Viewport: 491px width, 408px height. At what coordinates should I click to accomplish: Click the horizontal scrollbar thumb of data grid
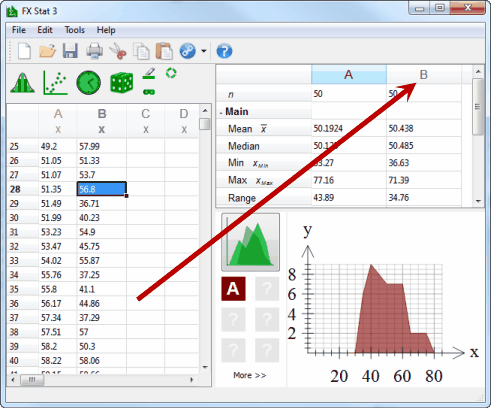(32, 380)
